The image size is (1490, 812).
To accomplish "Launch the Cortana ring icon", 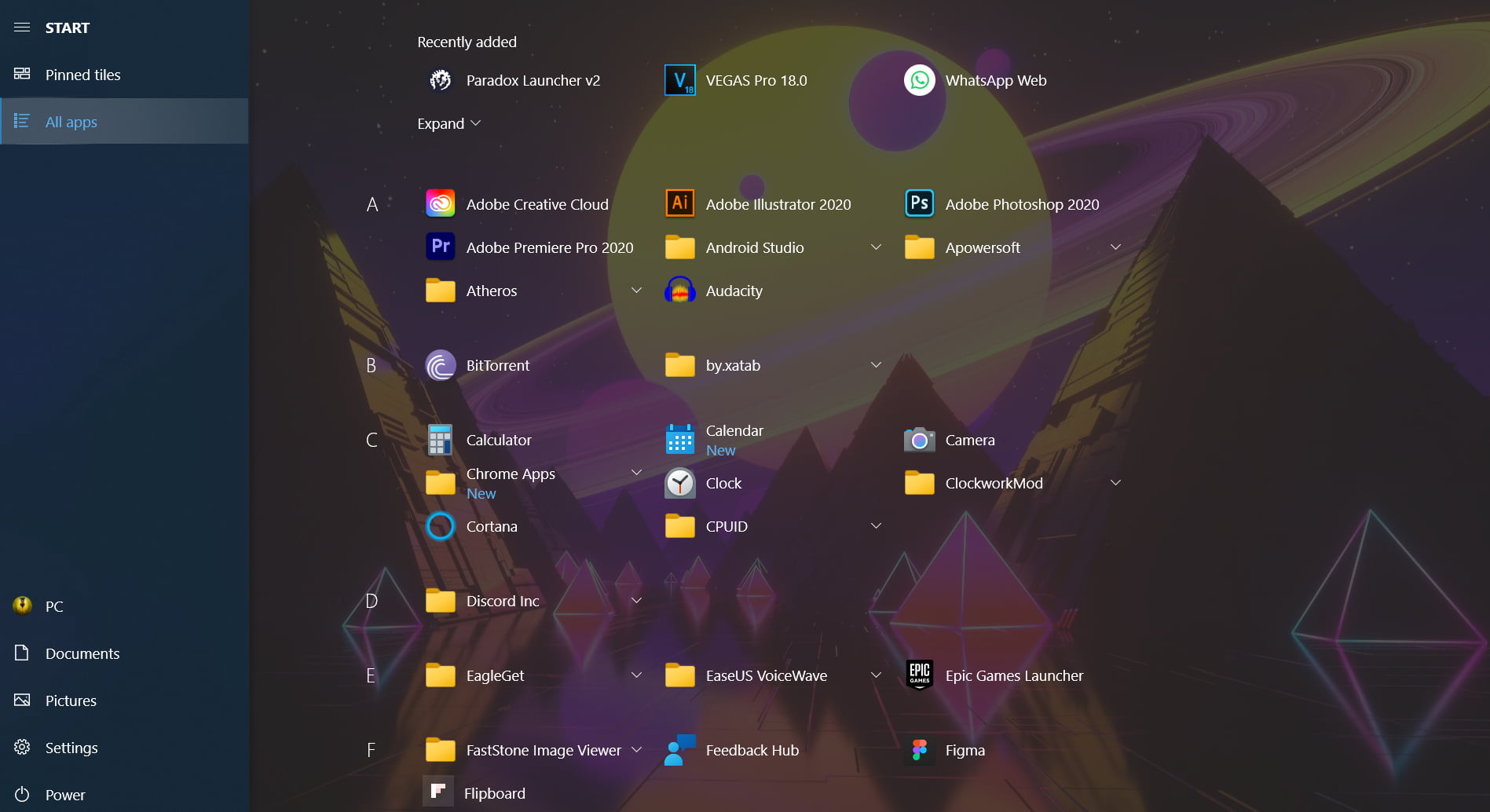I will 441,526.
